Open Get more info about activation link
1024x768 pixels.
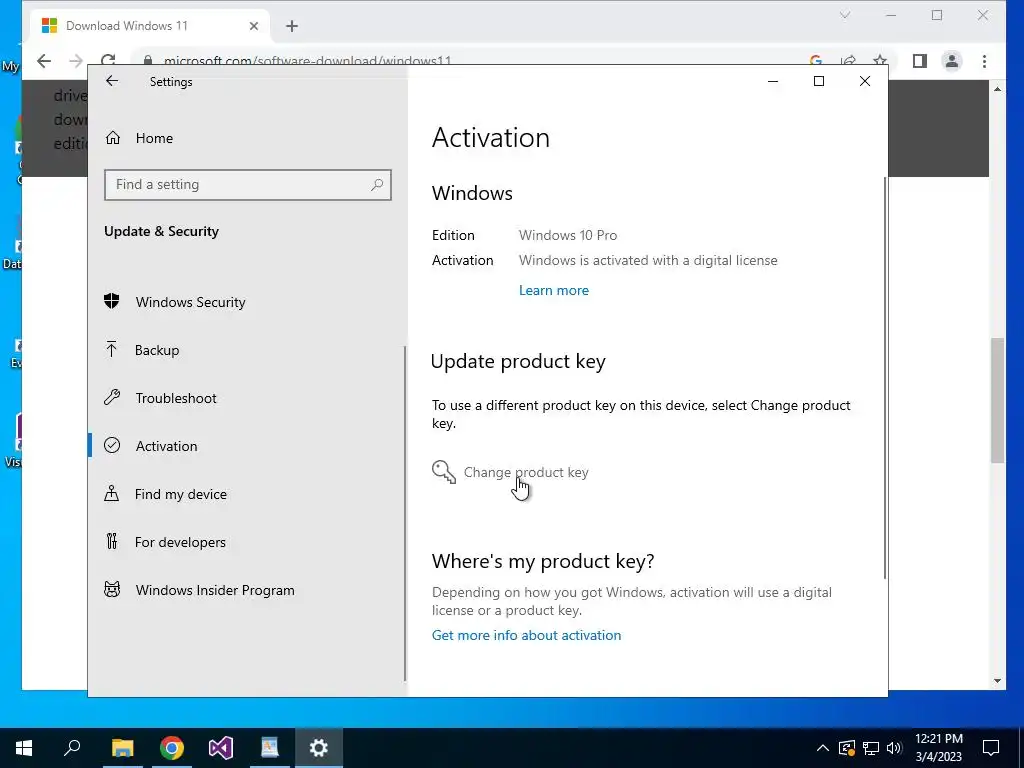pos(526,635)
